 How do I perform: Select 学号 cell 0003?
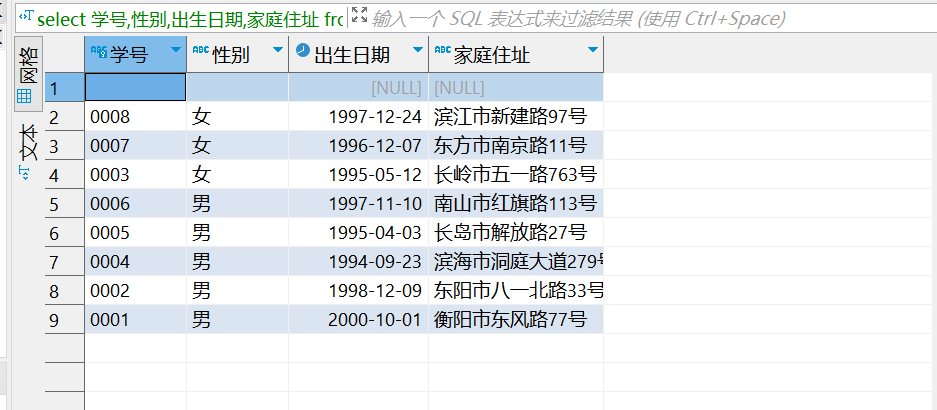(x=136, y=175)
